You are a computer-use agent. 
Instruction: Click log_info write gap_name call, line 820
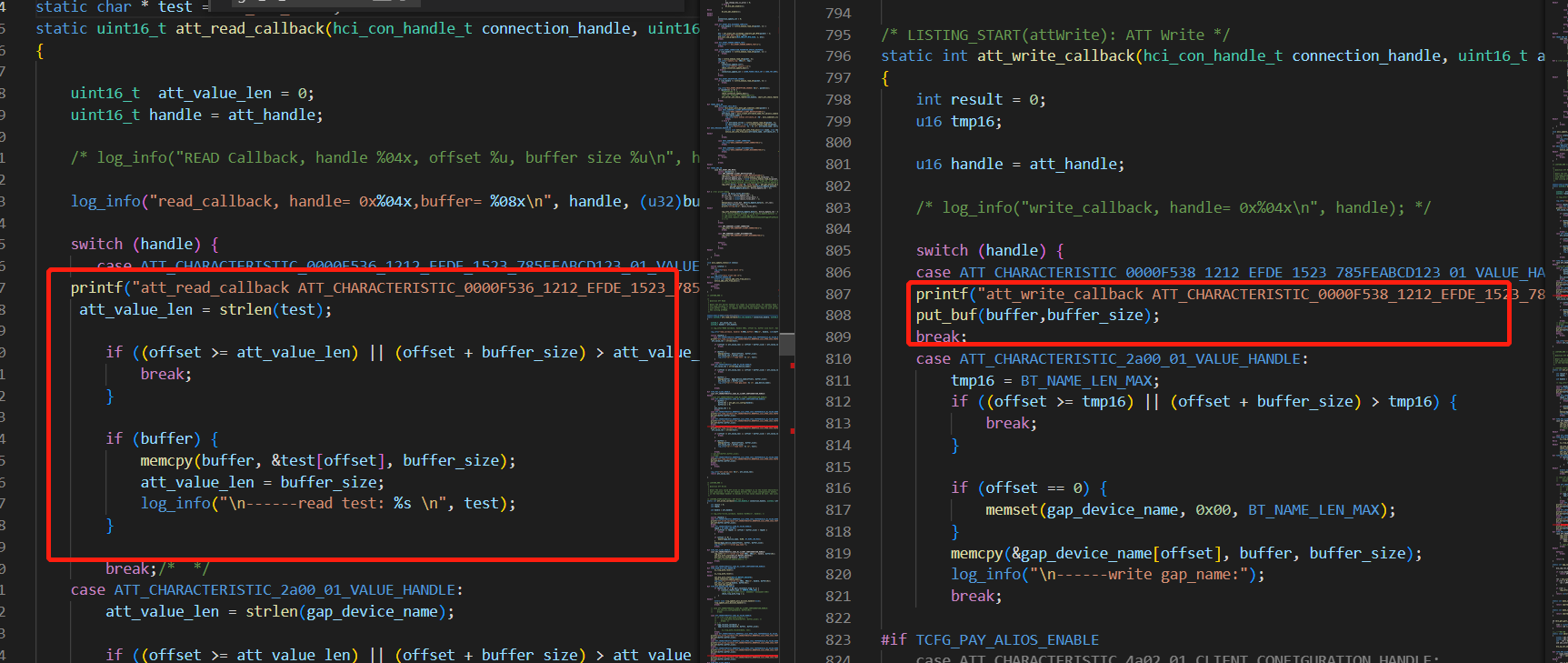pyautogui.click(x=1108, y=574)
